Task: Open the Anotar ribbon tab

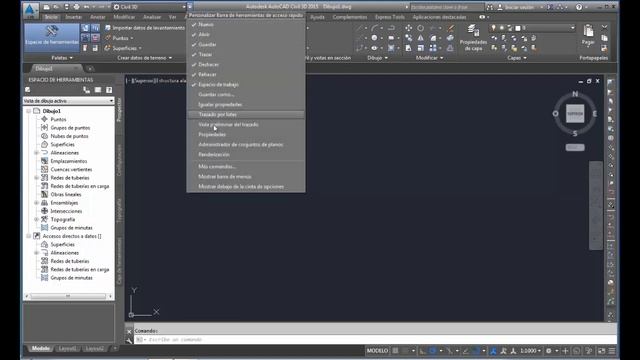Action: tap(98, 17)
